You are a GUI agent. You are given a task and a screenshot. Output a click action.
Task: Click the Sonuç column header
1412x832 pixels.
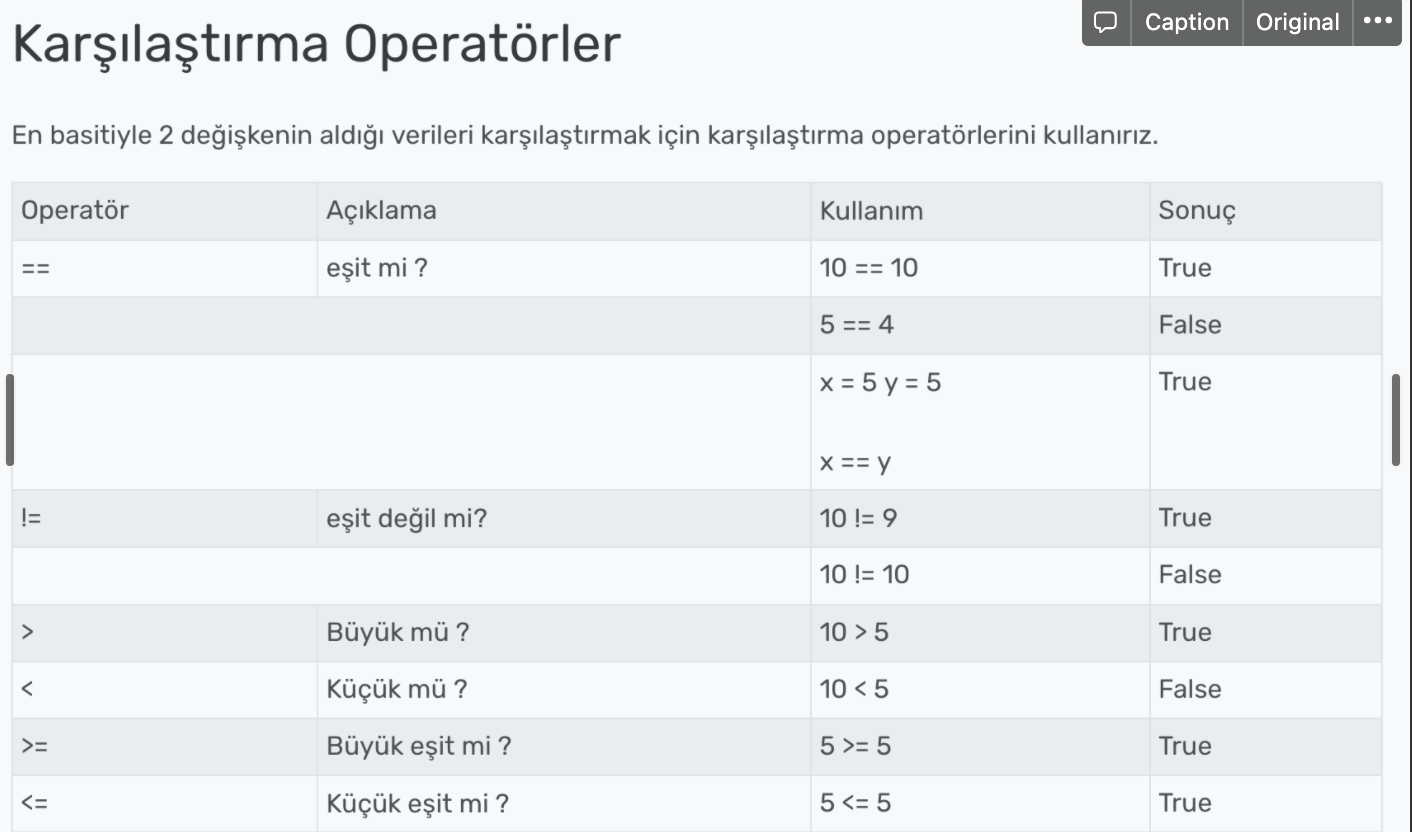tap(1266, 211)
